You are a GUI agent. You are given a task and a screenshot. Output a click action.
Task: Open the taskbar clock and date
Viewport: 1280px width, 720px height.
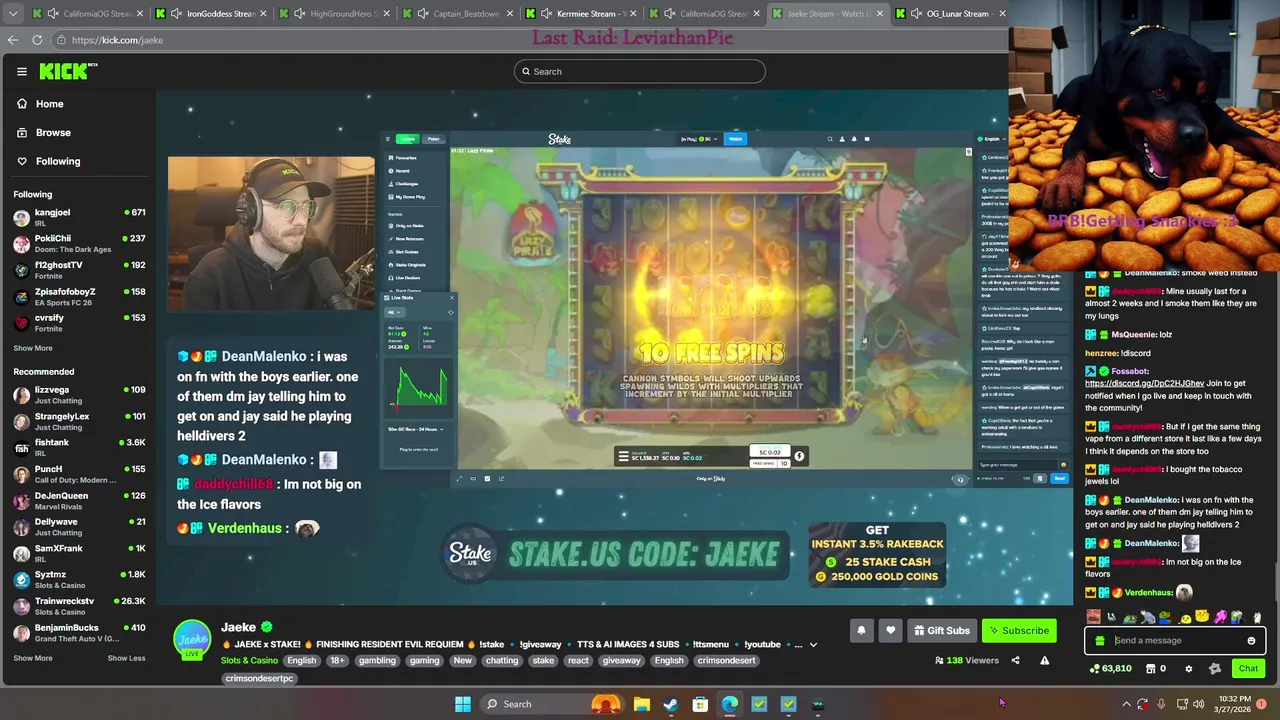(x=1232, y=704)
